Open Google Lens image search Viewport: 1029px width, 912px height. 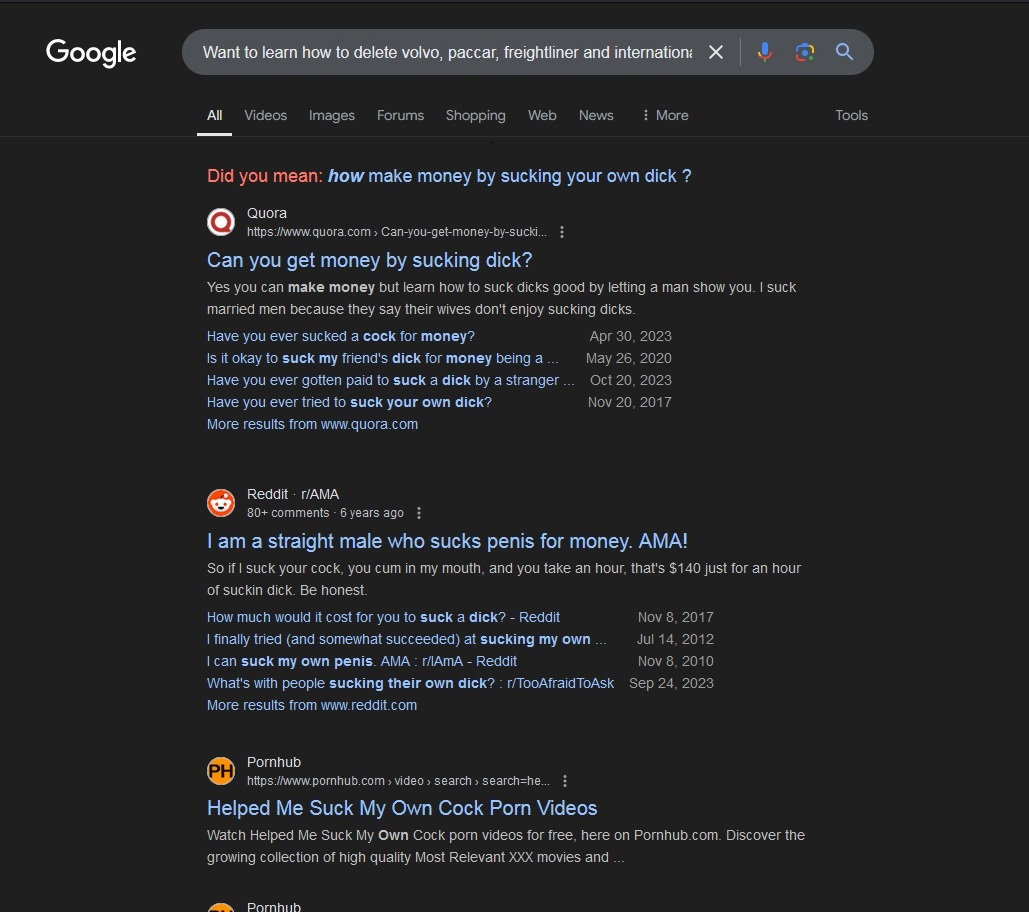pyautogui.click(x=805, y=52)
